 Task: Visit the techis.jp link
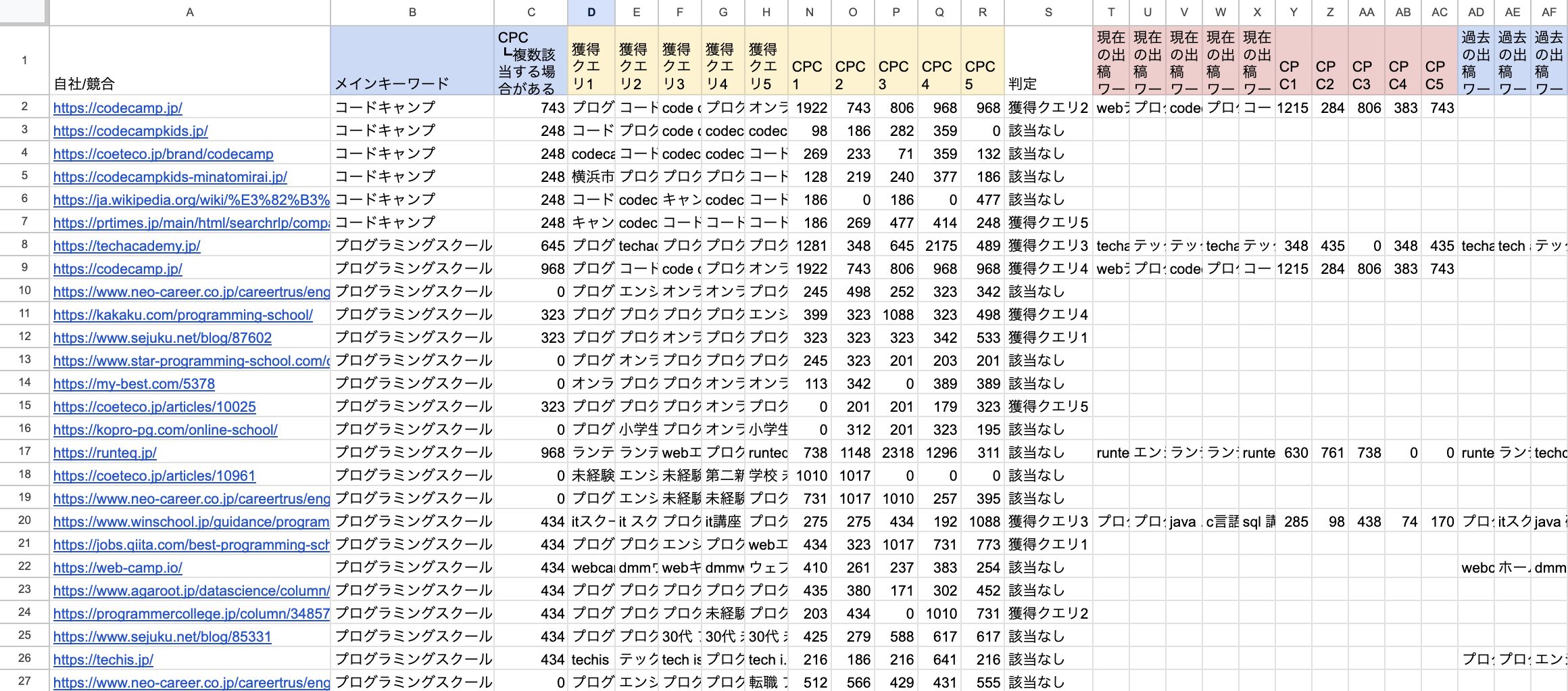[x=103, y=659]
